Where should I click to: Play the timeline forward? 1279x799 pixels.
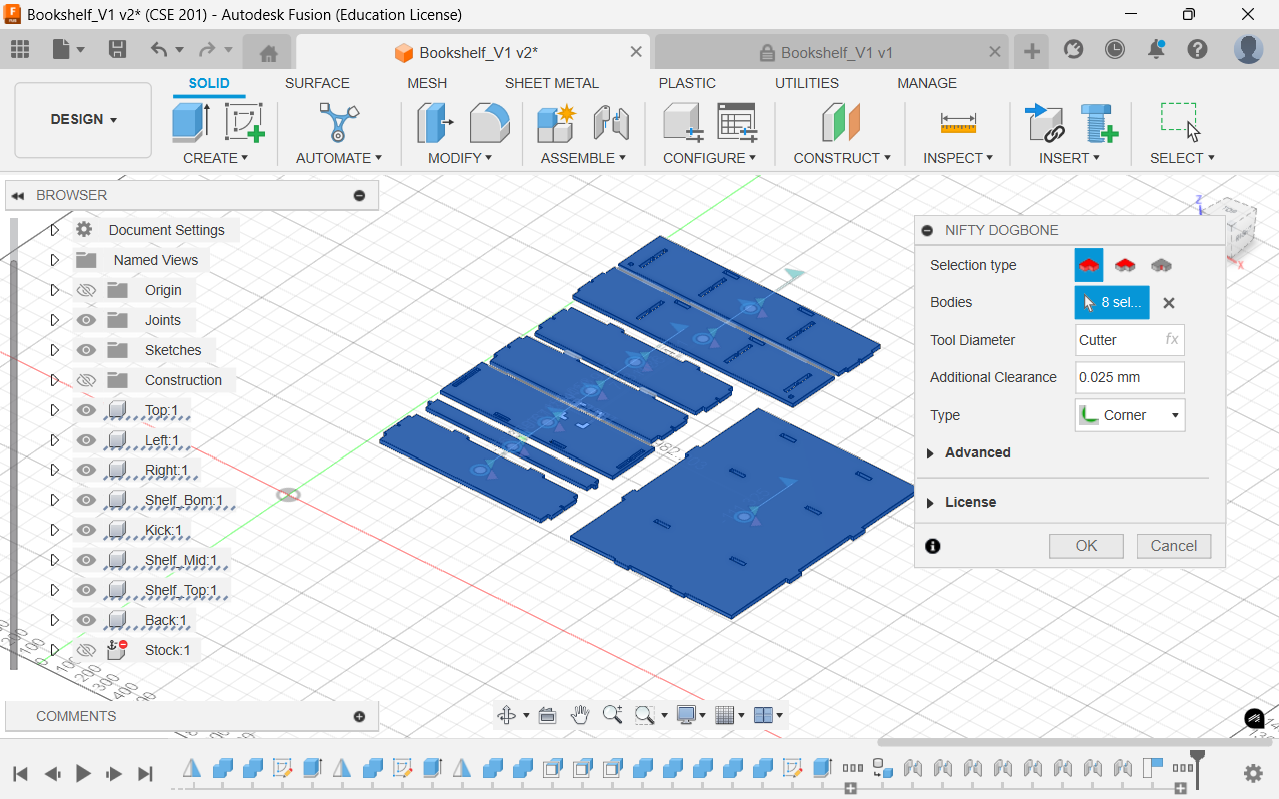83,773
